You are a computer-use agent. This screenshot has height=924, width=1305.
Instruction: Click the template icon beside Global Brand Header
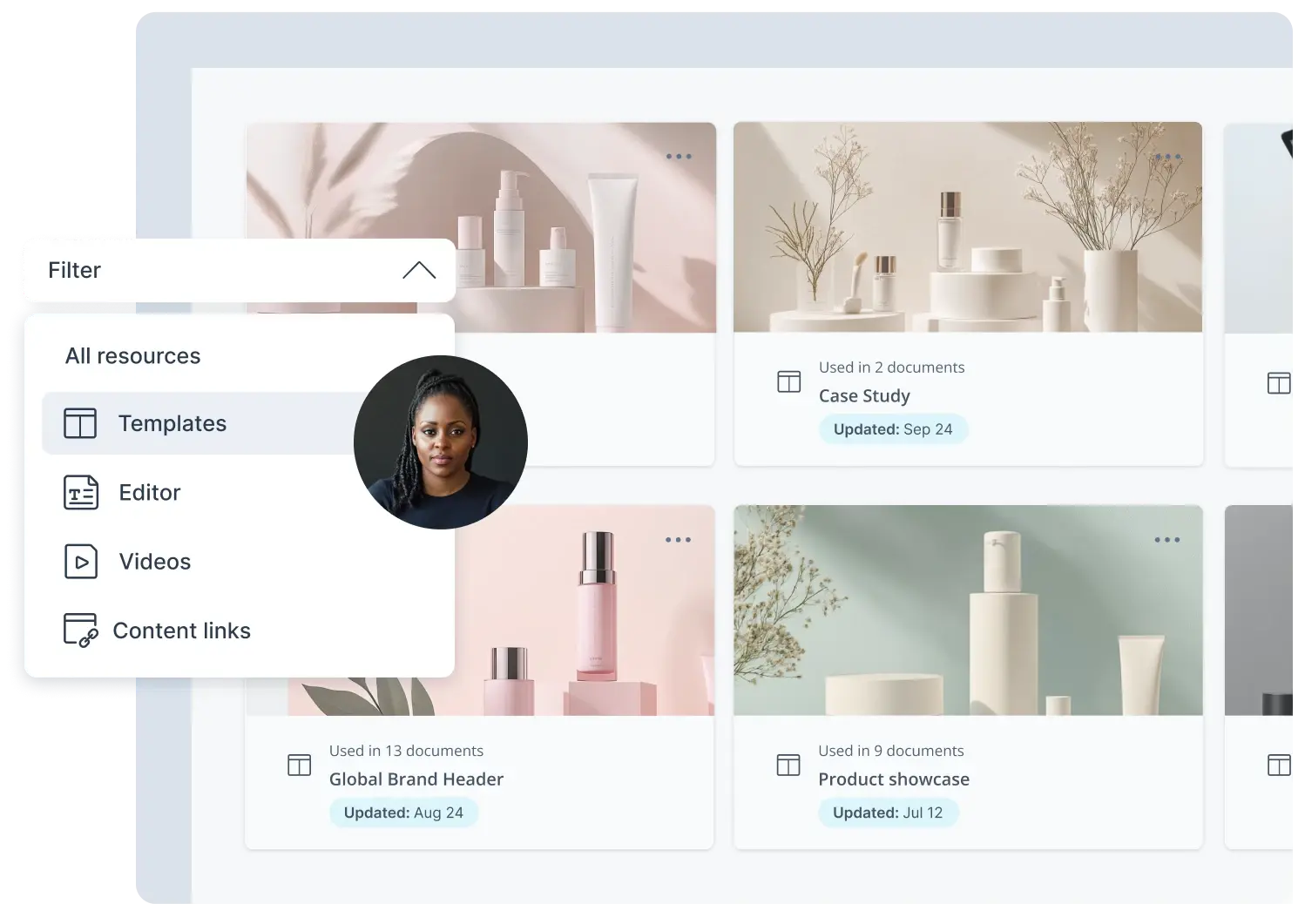pyautogui.click(x=298, y=764)
